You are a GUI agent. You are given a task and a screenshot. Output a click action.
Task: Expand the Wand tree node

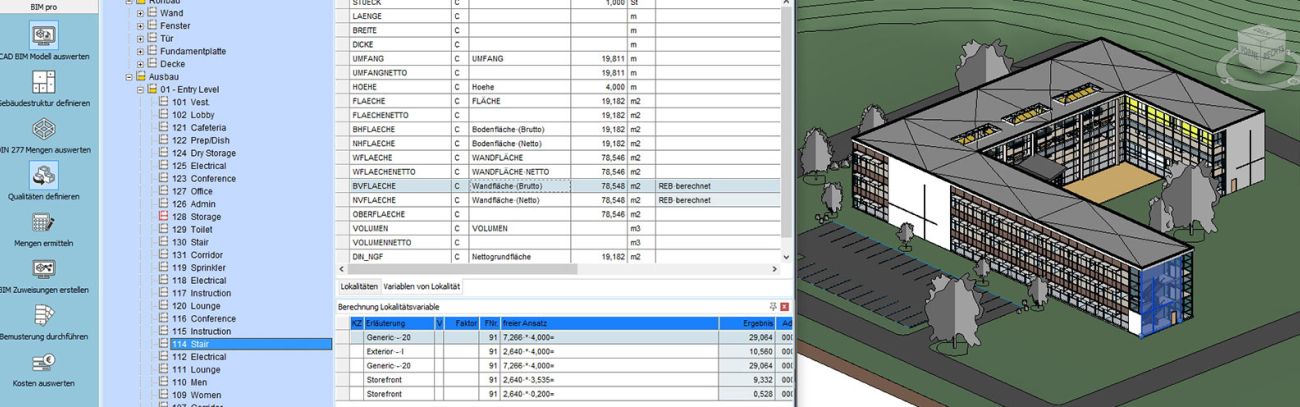point(141,13)
